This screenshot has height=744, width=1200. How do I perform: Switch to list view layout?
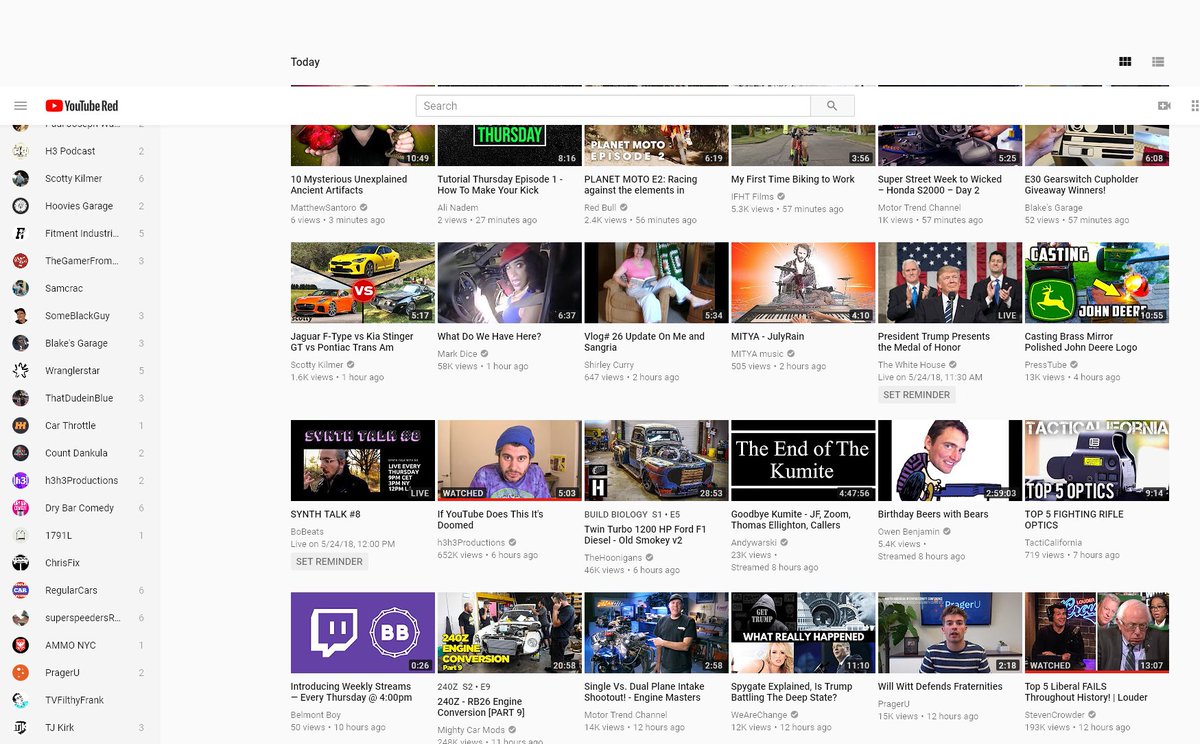[x=1158, y=62]
